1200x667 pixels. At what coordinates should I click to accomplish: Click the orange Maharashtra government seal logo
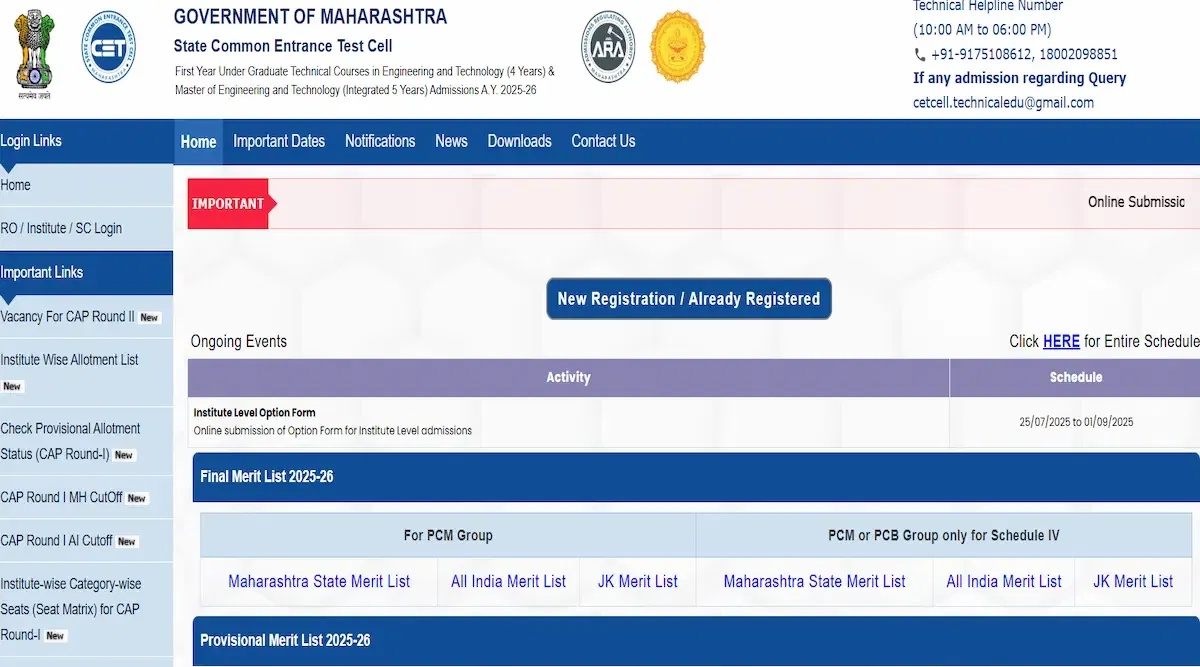[677, 47]
